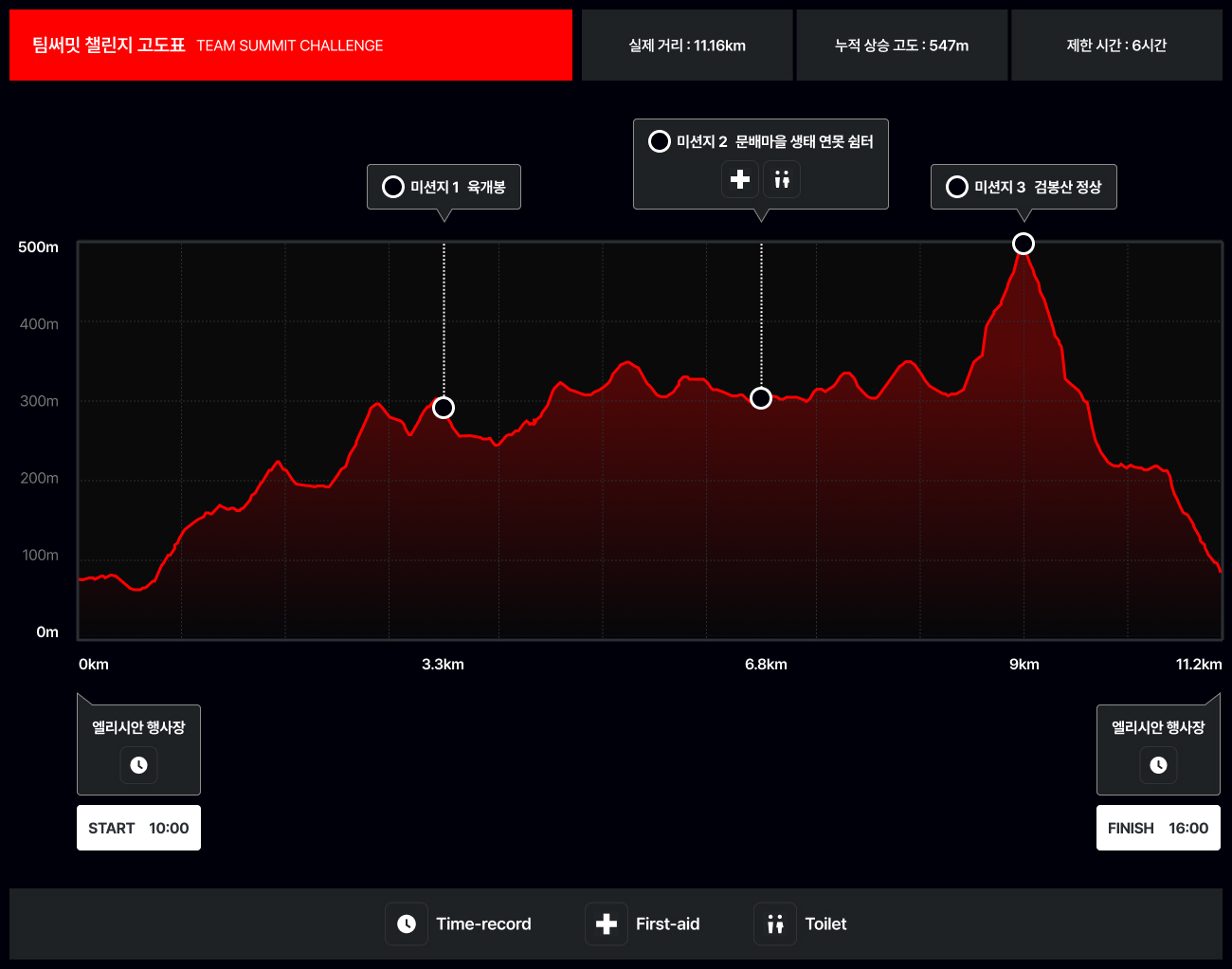Click the Time-record legend text

483,924
